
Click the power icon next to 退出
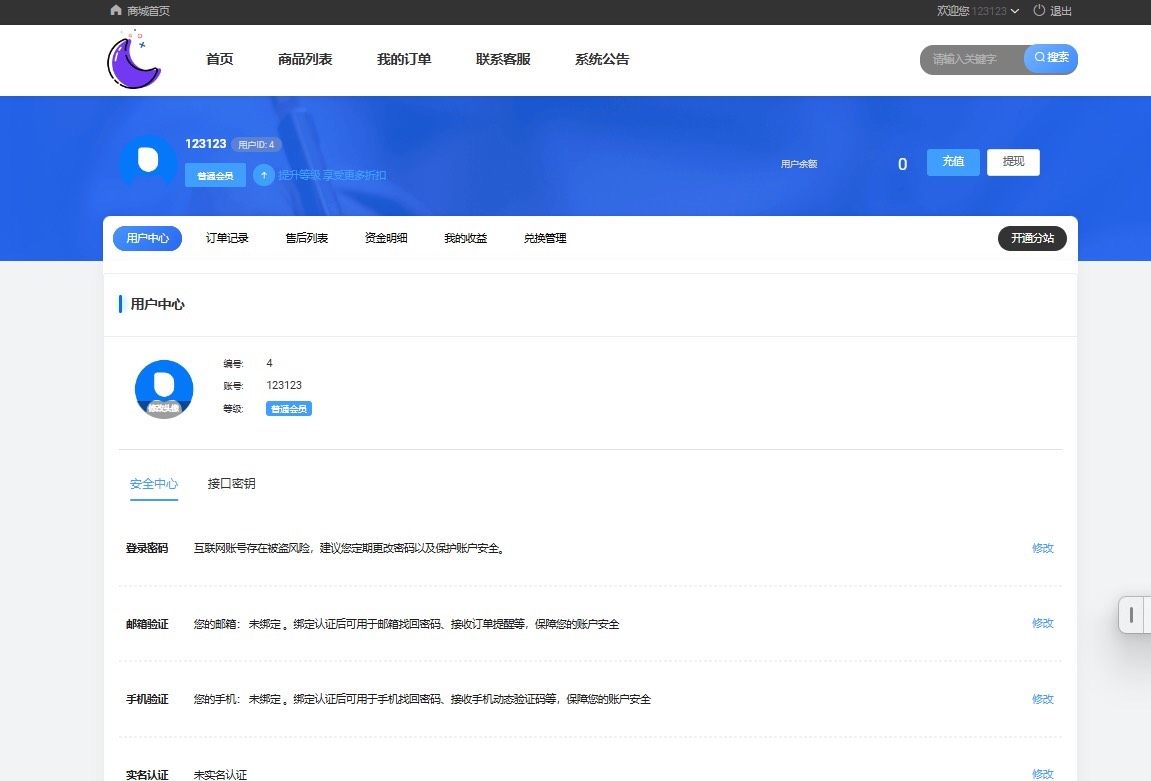1039,11
